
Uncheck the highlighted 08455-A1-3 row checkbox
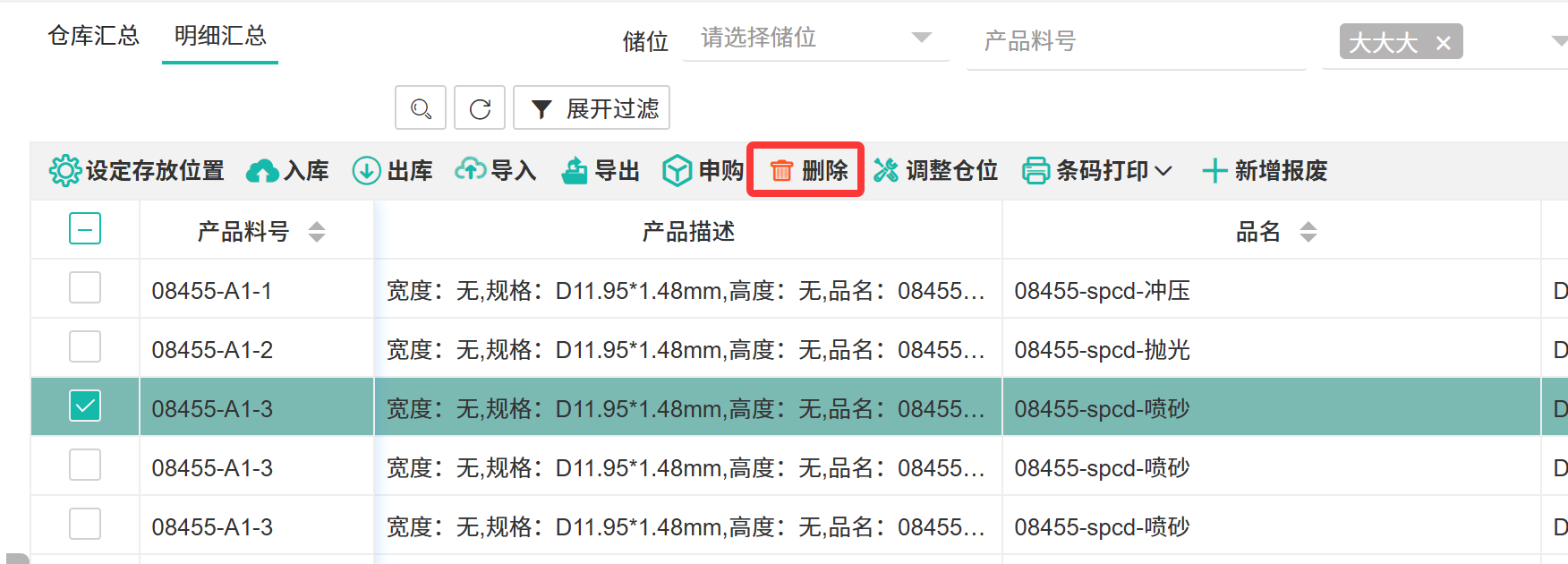(85, 406)
